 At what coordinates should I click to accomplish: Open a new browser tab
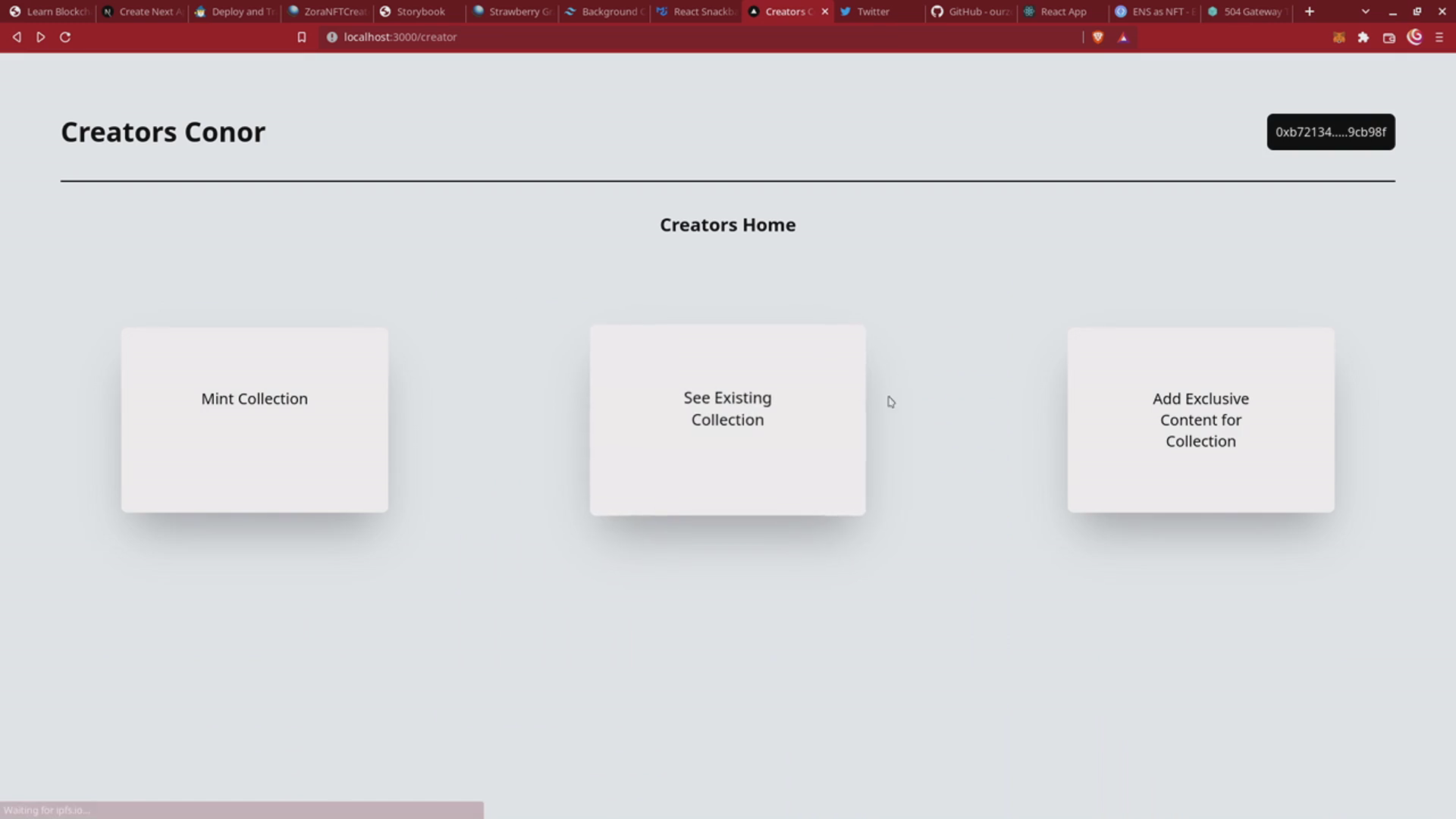pos(1309,11)
